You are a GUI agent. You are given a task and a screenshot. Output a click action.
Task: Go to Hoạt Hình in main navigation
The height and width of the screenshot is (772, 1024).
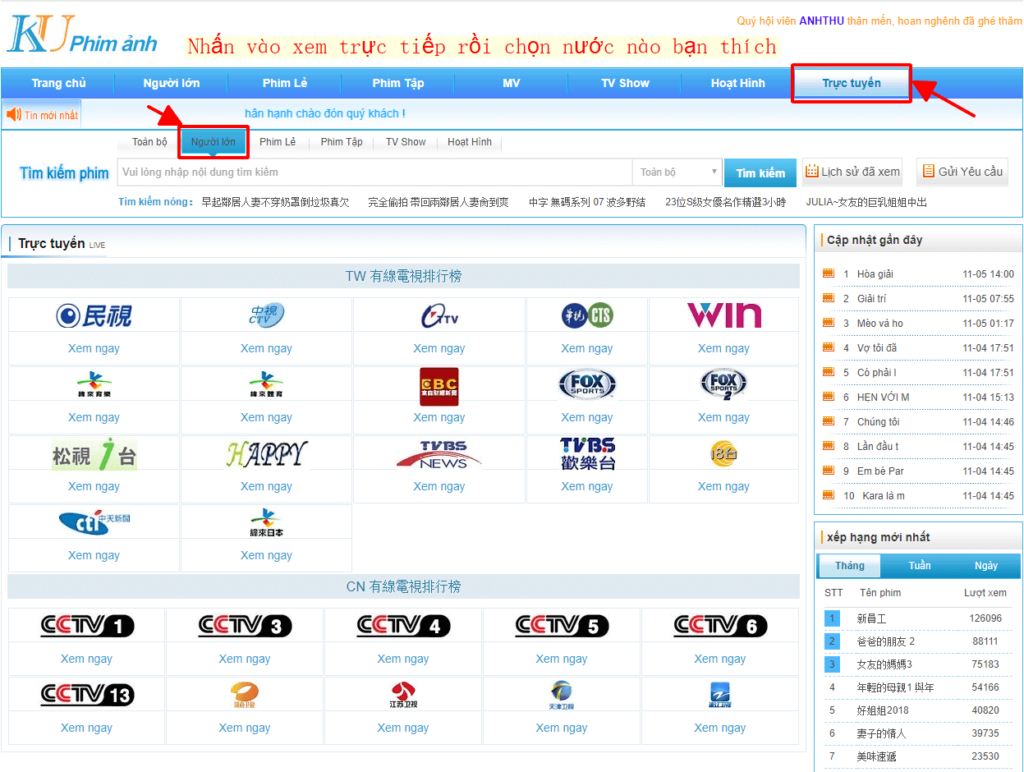(738, 83)
